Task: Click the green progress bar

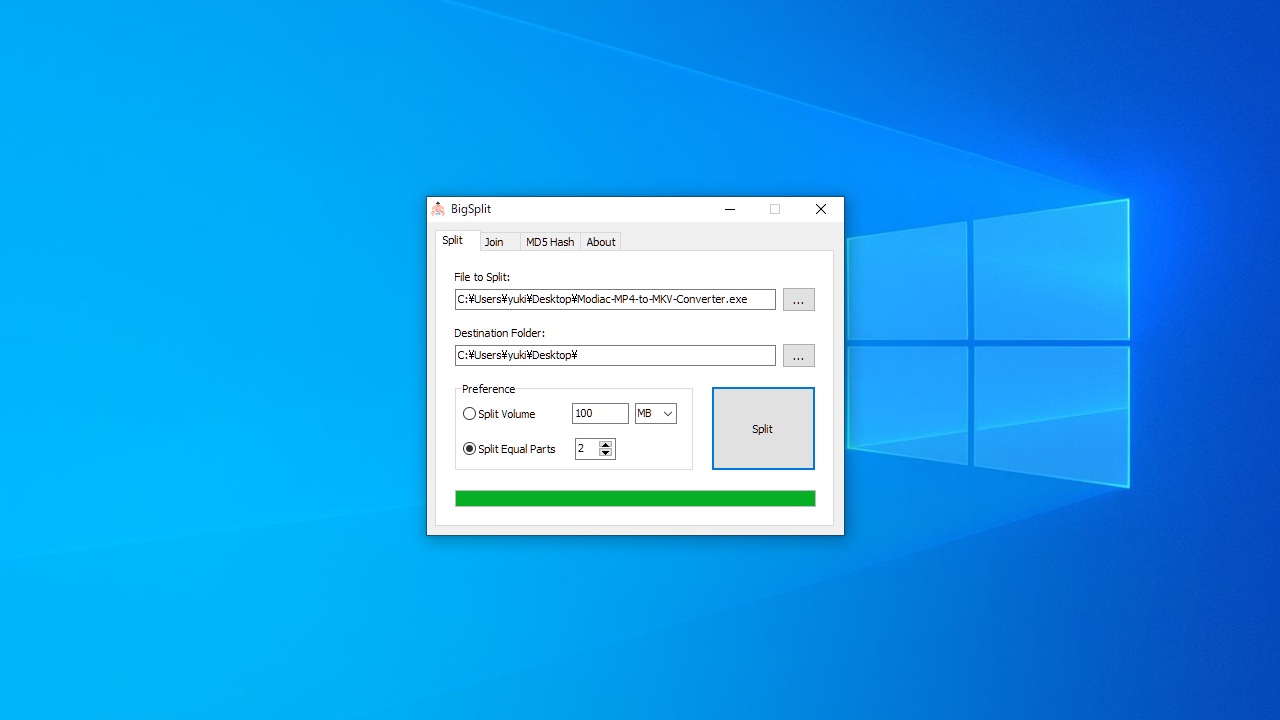Action: pos(635,498)
